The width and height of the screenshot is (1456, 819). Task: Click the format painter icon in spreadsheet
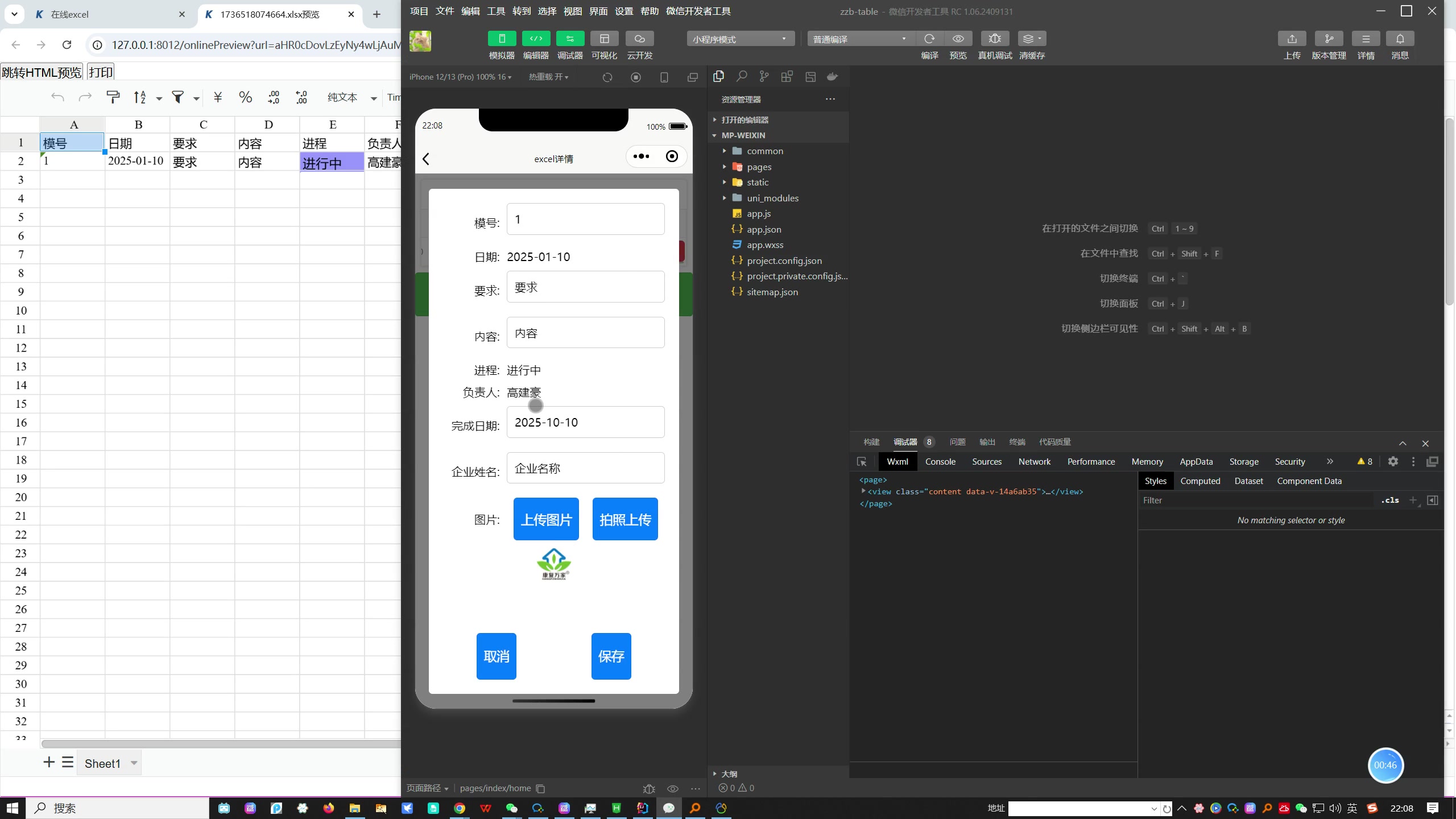click(113, 97)
